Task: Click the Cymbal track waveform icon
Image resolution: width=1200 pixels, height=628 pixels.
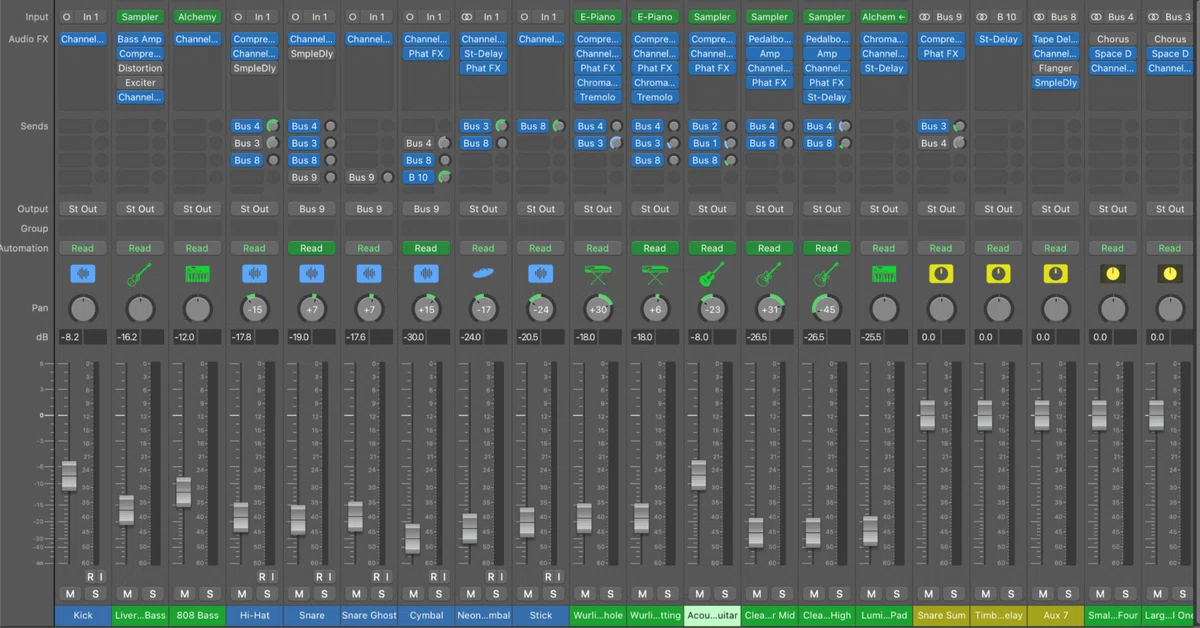Action: click(425, 274)
